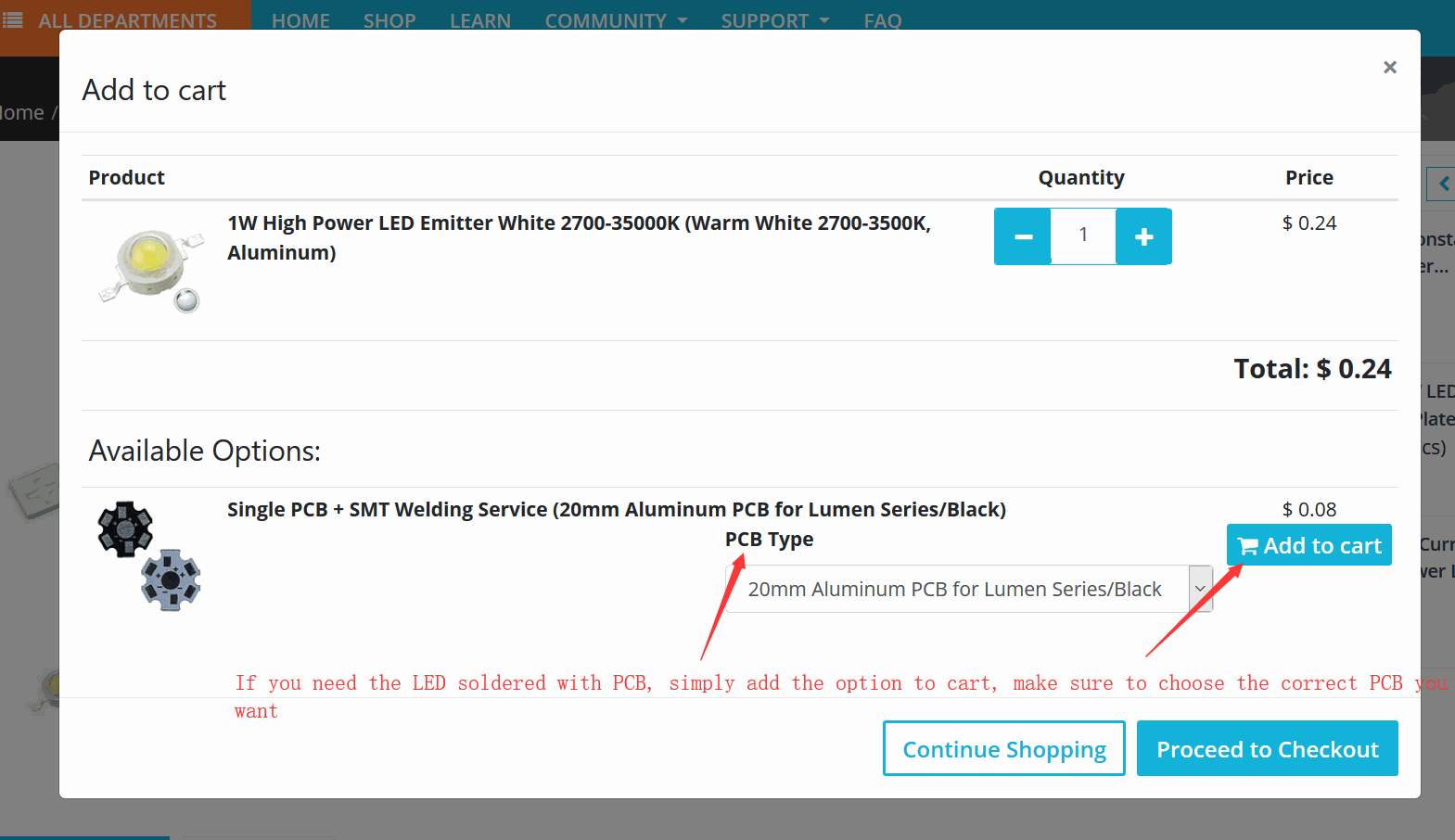This screenshot has width=1455, height=840.
Task: Add the PCB welding option to cart
Action: coord(1308,545)
